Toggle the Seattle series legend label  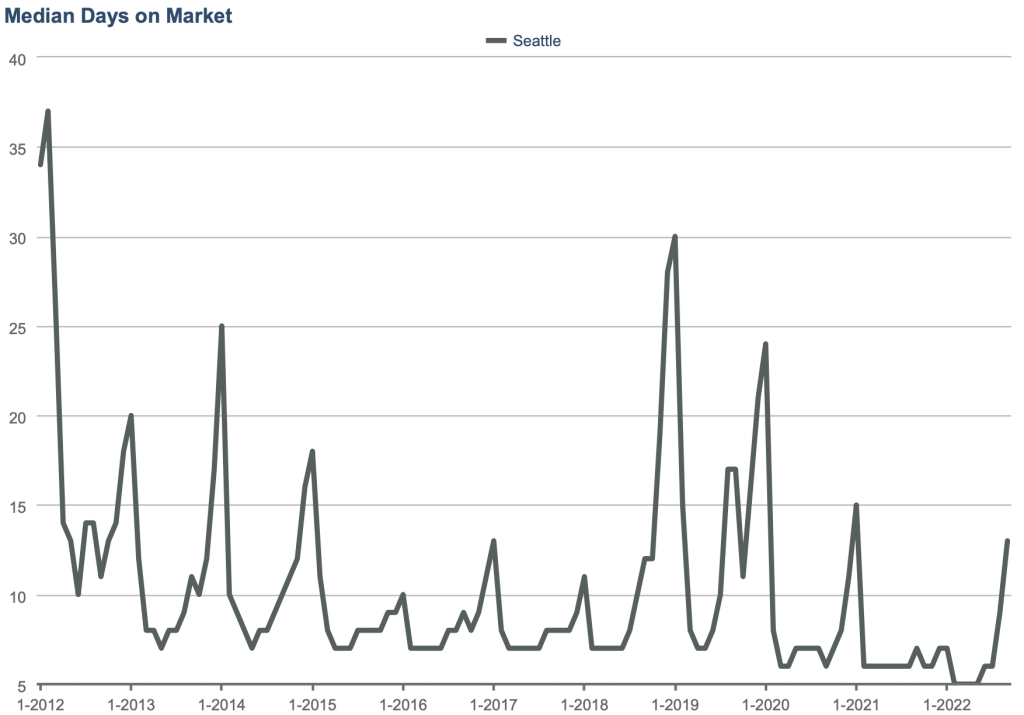tap(536, 41)
